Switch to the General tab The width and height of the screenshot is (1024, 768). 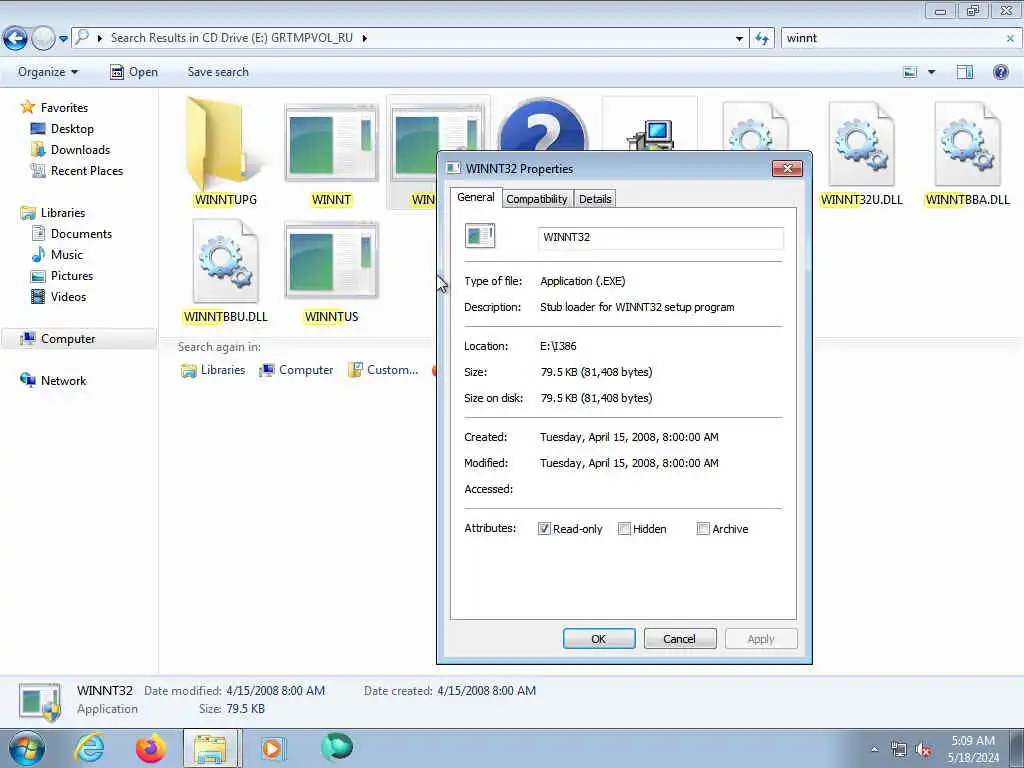475,197
